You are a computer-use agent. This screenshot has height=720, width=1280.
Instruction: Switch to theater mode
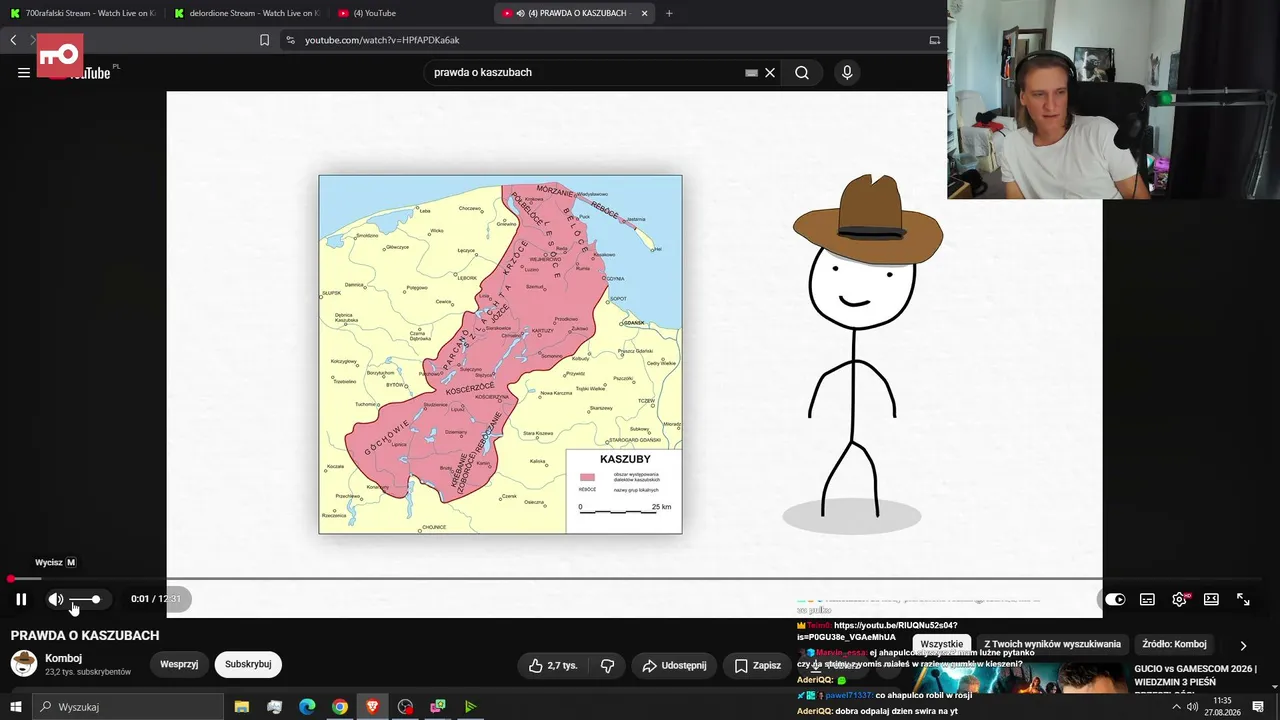point(1211,599)
